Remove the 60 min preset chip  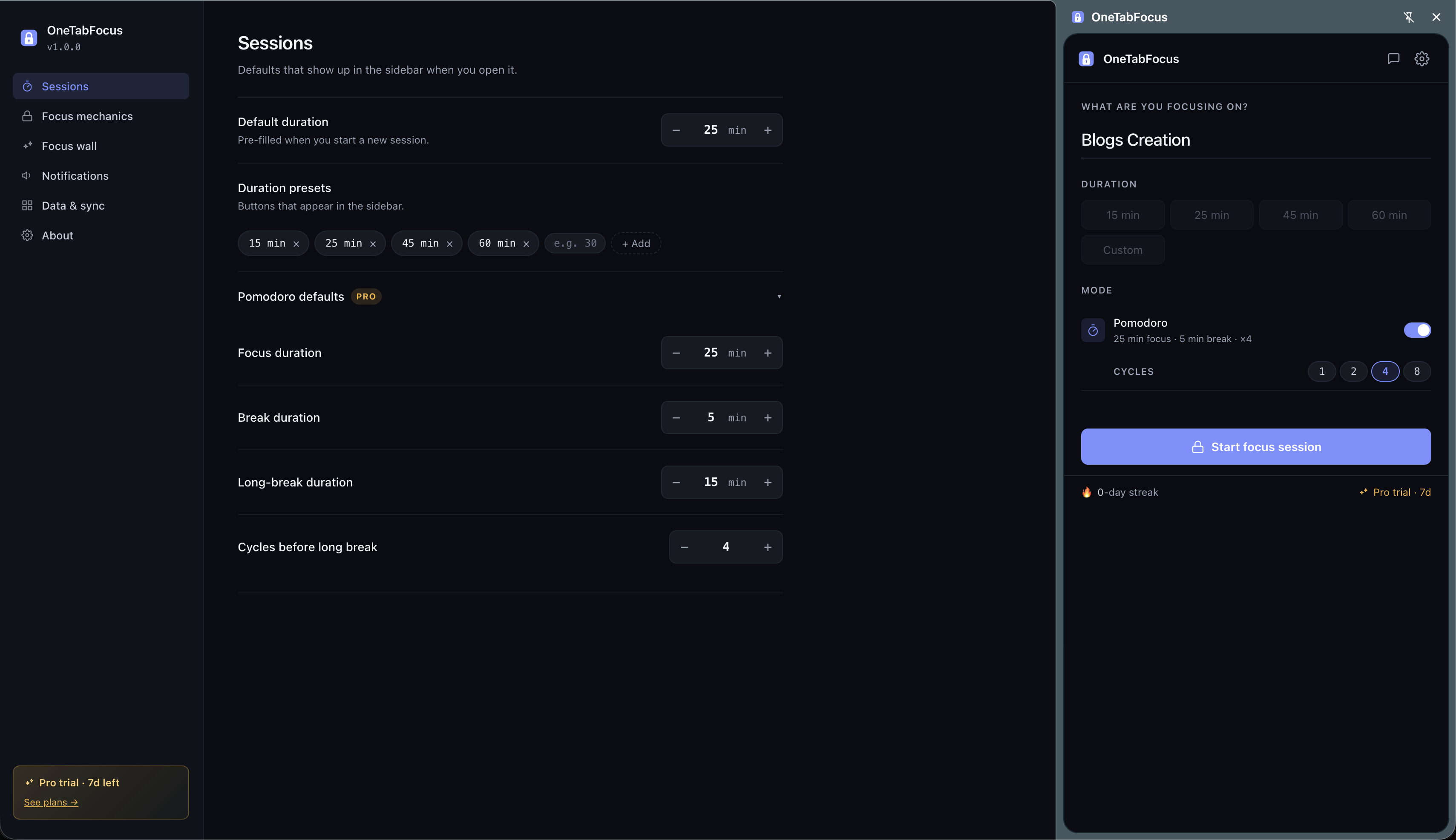tap(526, 244)
